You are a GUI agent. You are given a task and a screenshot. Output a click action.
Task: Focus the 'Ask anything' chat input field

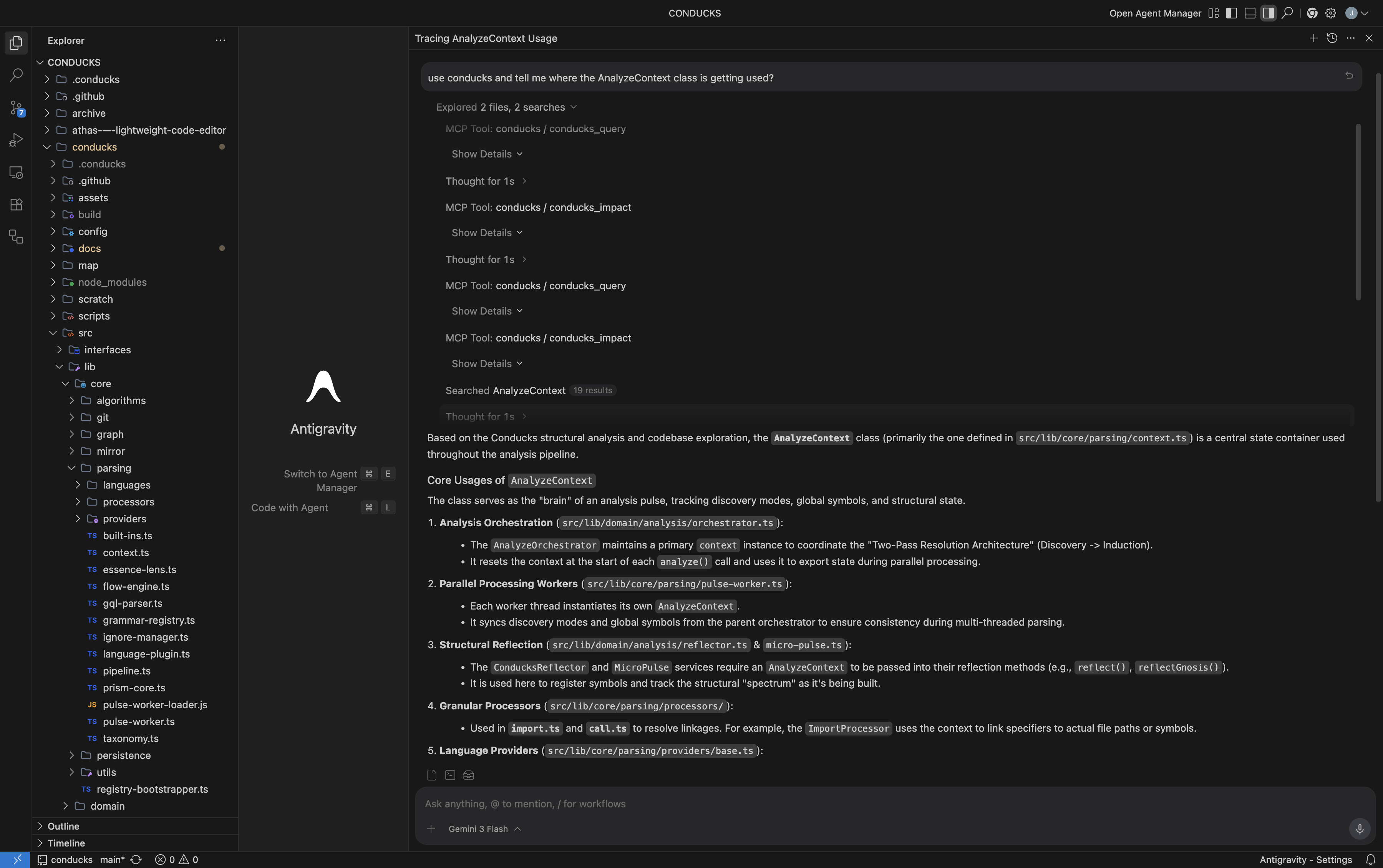tap(894, 804)
